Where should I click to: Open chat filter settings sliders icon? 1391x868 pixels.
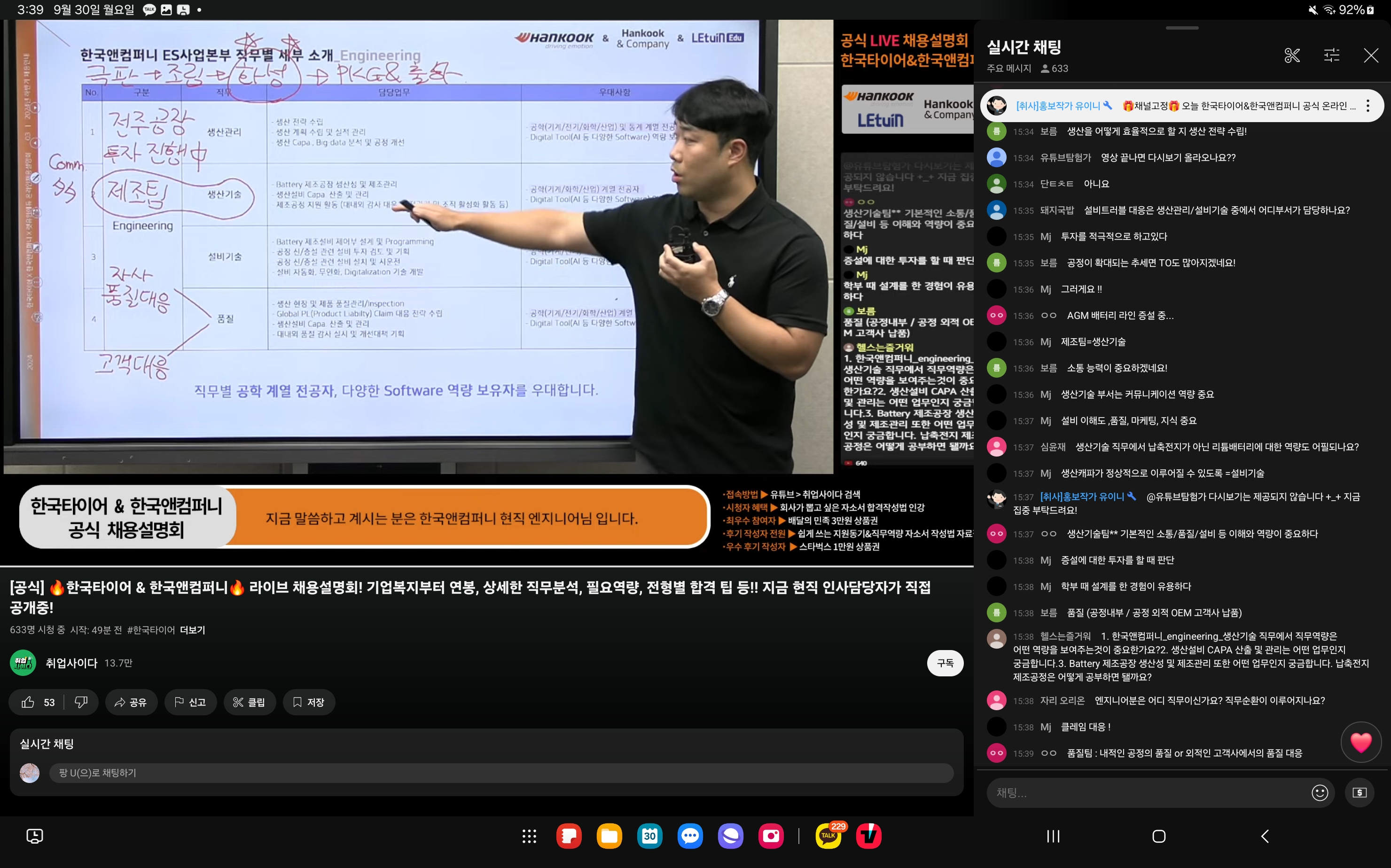click(1331, 56)
